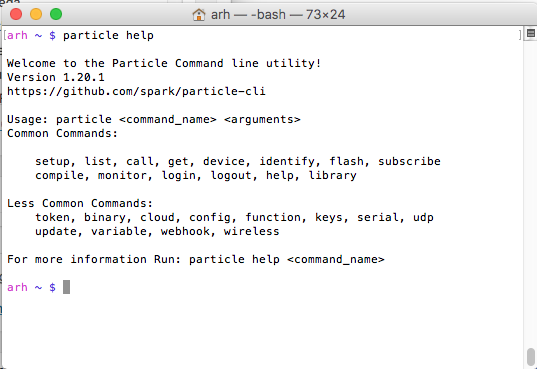This screenshot has width=537, height=369.
Task: Click the '<command_name>' text in the last line
Action: coord(336,259)
